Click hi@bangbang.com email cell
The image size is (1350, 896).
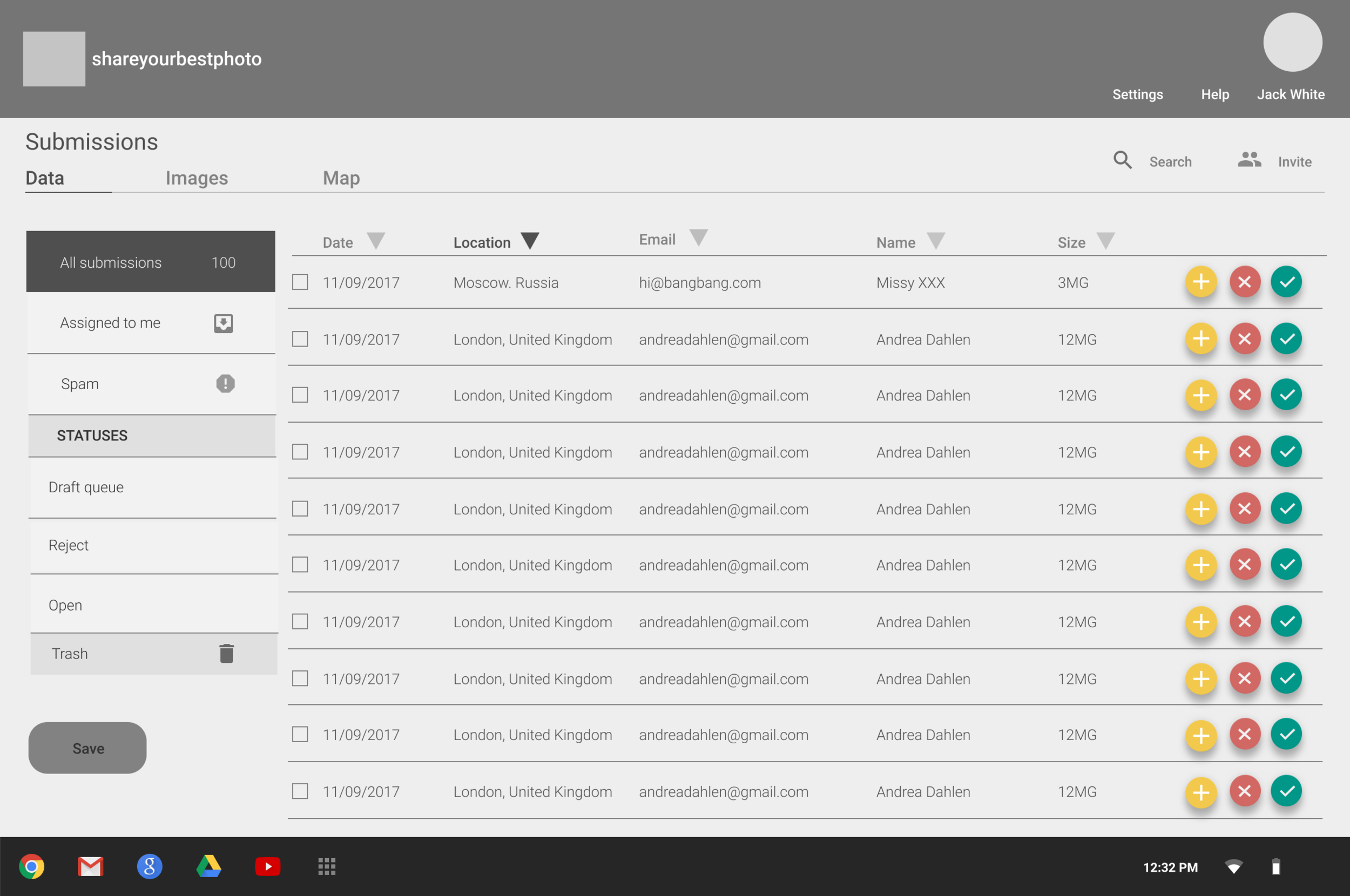700,282
